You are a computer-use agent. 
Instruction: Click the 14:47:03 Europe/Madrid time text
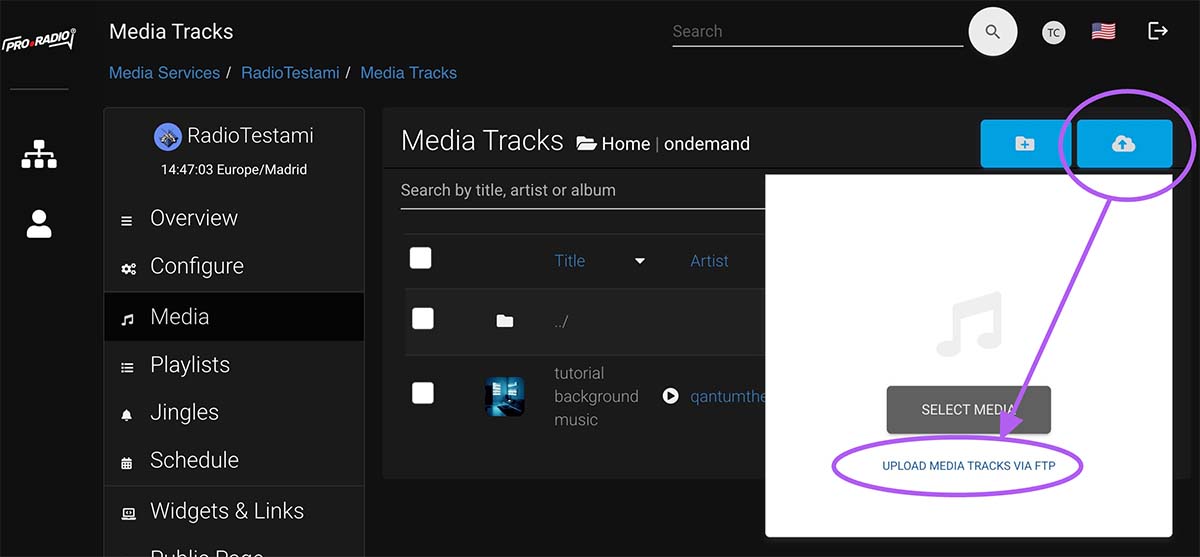[234, 170]
